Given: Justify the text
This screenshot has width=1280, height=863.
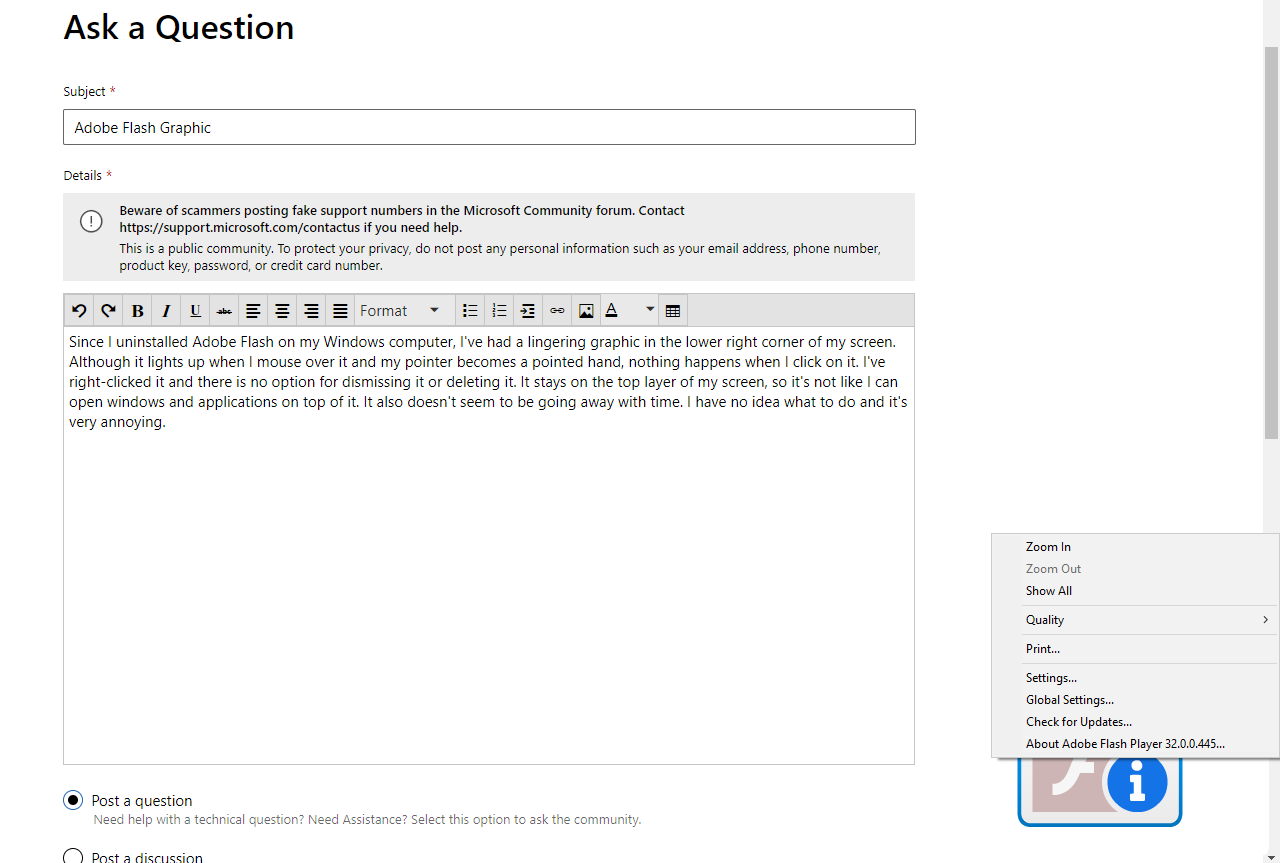Looking at the screenshot, I should coord(340,311).
